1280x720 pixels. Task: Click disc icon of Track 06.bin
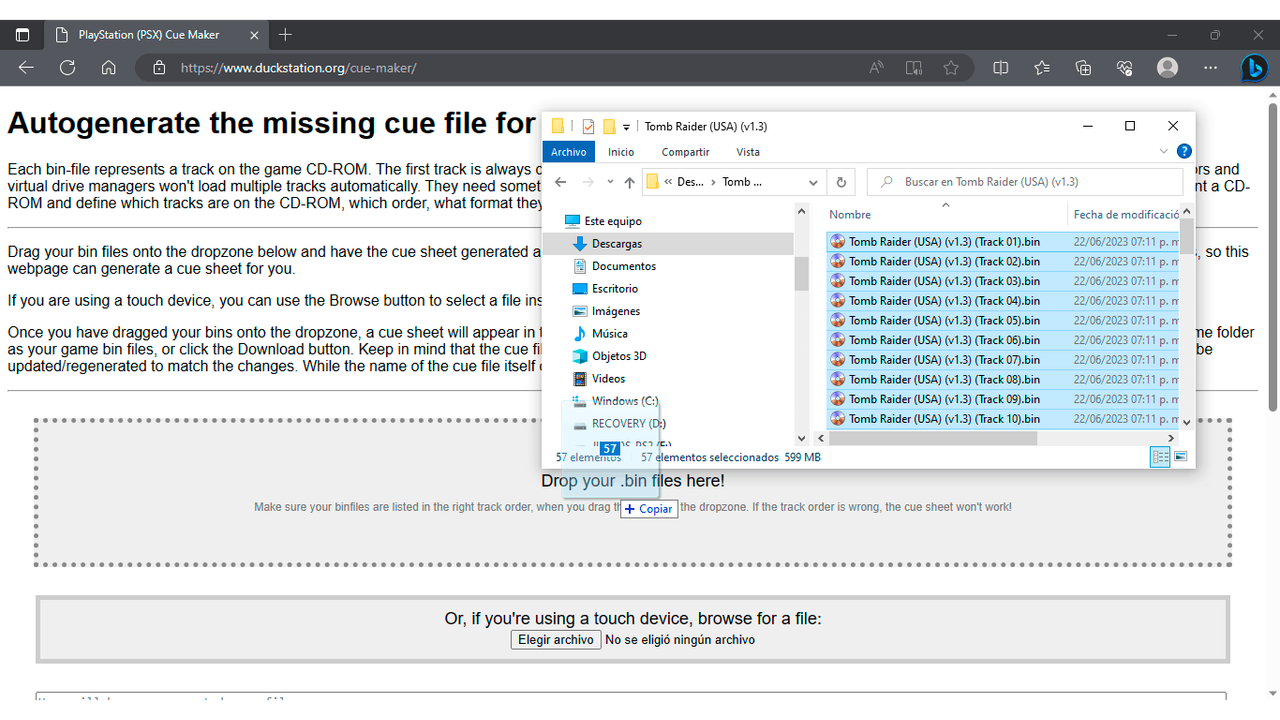coord(838,340)
